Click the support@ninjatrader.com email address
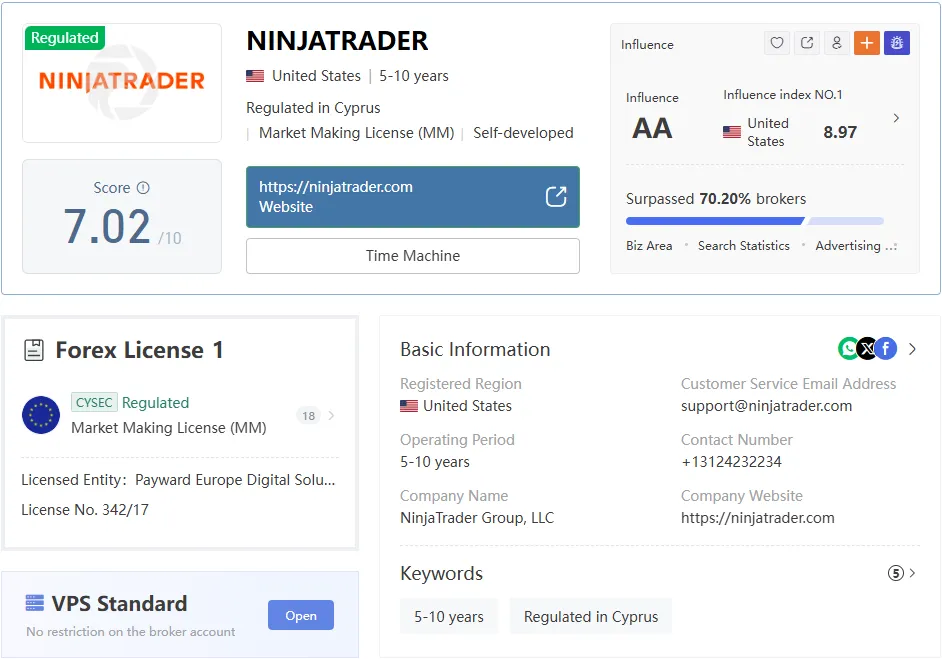942x659 pixels. pos(766,406)
